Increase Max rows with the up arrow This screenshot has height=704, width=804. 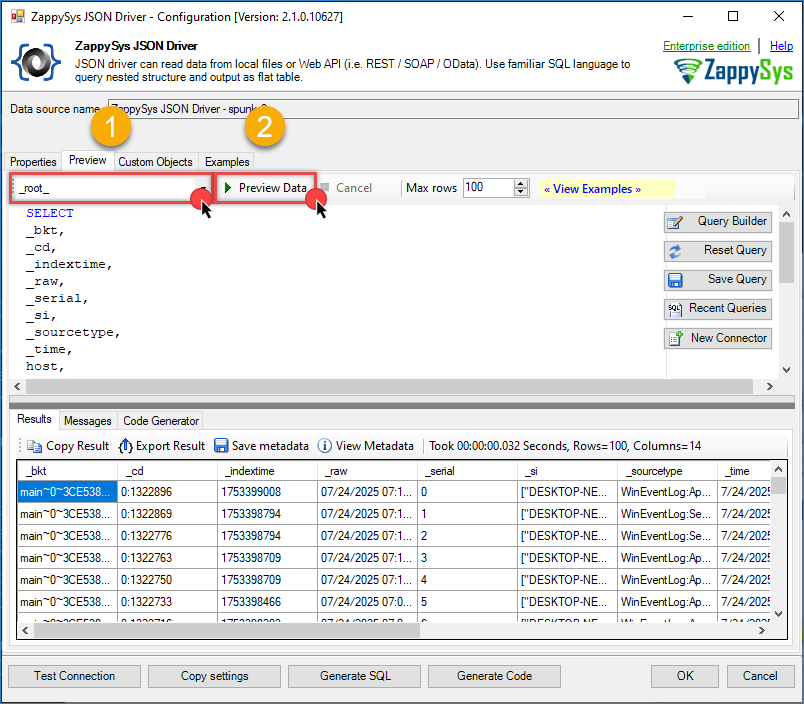521,184
